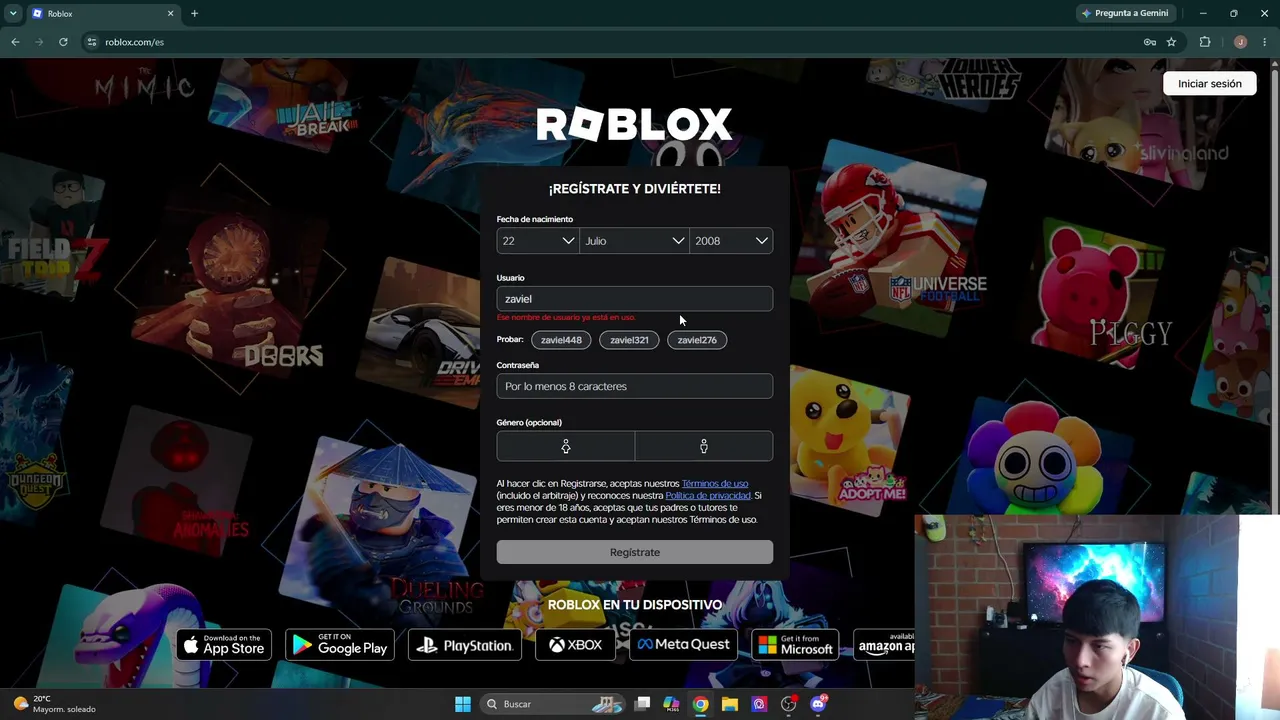
Task: Open the birth year dropdown showing 2008
Action: 731,241
